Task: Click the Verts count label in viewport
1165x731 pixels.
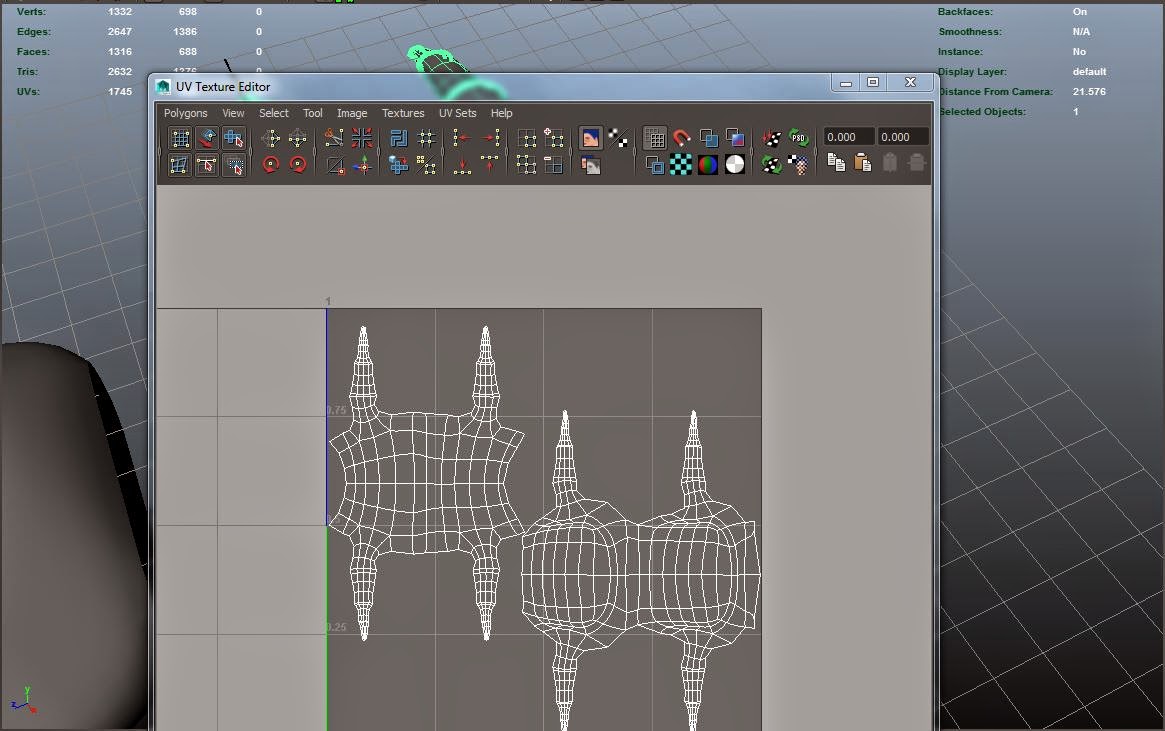Action: (x=31, y=12)
